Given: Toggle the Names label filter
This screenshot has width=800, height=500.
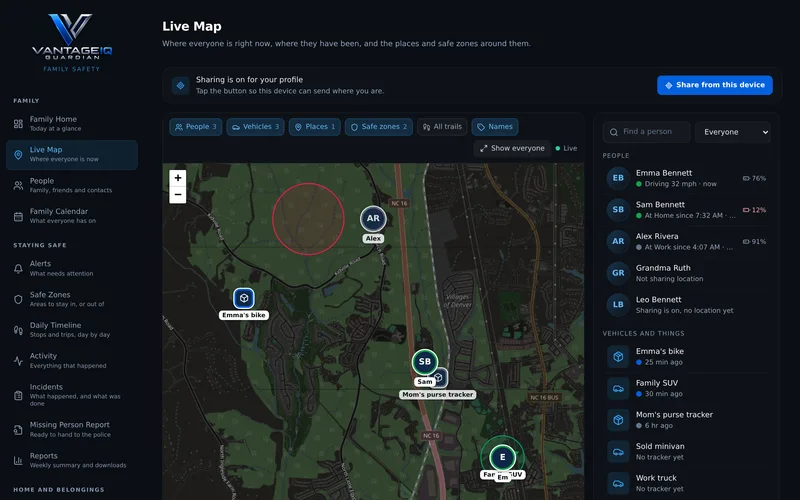Looking at the screenshot, I should coord(495,127).
